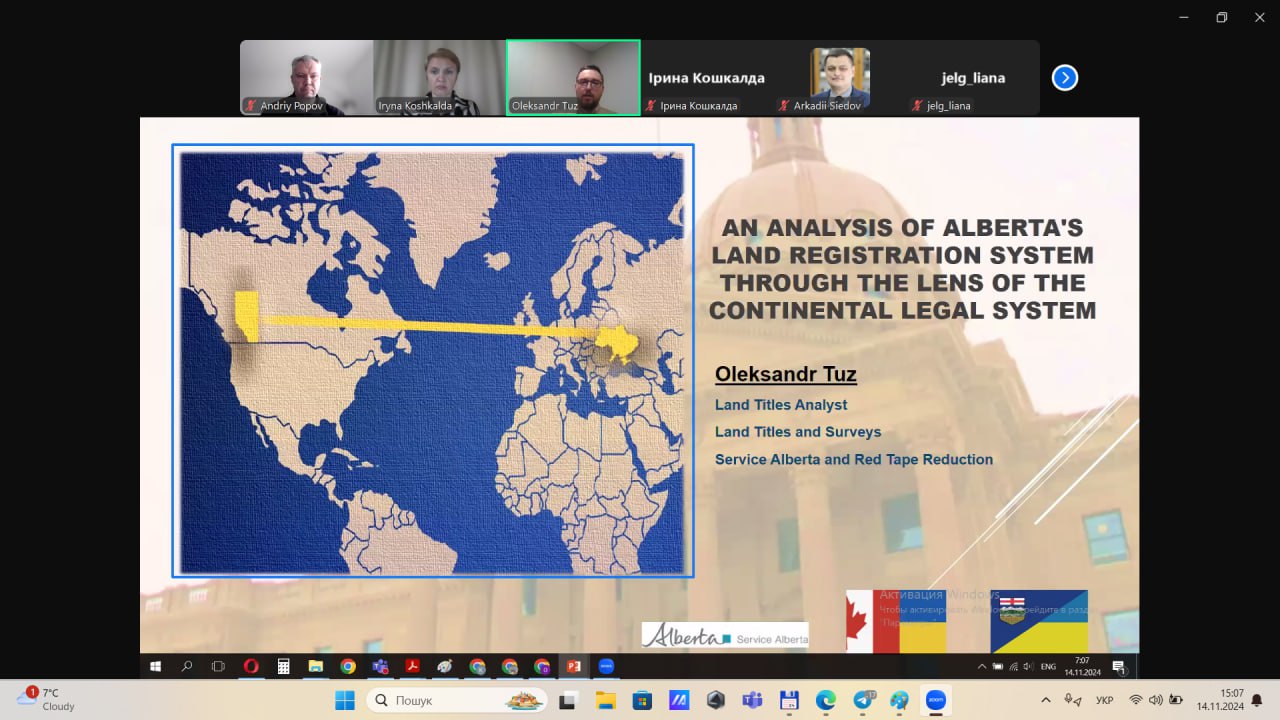
Task: Open Chrome beside File Explorer in shared taskbar
Action: point(347,666)
